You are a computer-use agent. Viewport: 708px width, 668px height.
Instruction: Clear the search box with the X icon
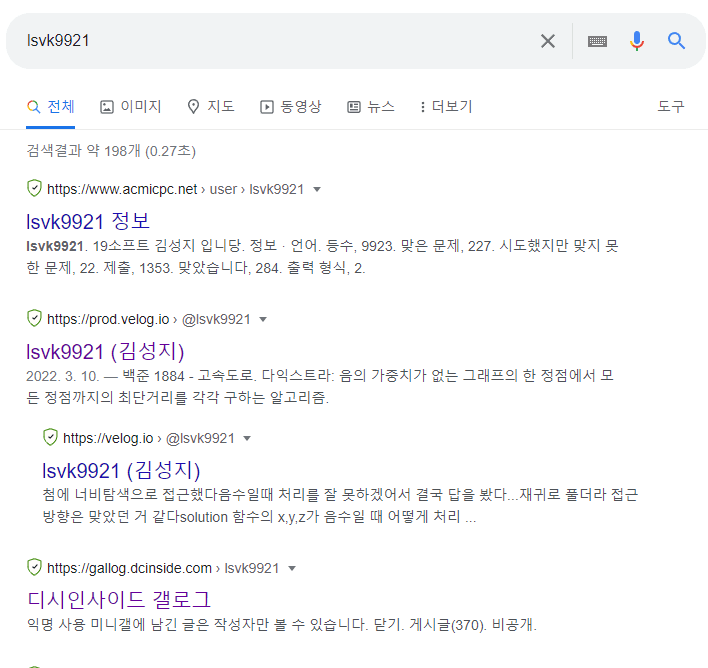(x=548, y=41)
